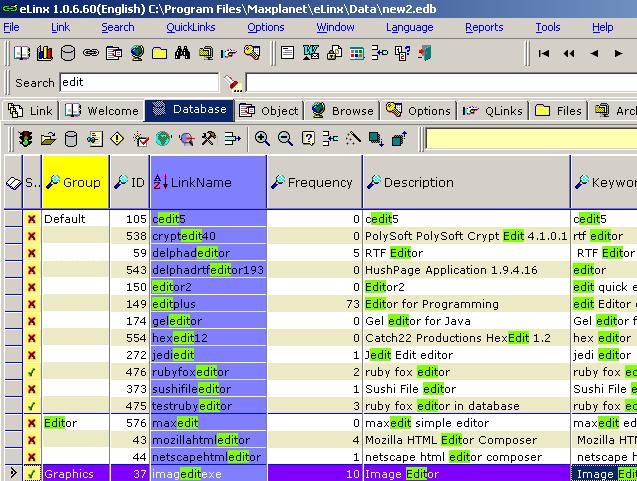Viewport: 637px width, 481px height.
Task: Click the yellow folder icon in top toolbar
Action: point(160,53)
